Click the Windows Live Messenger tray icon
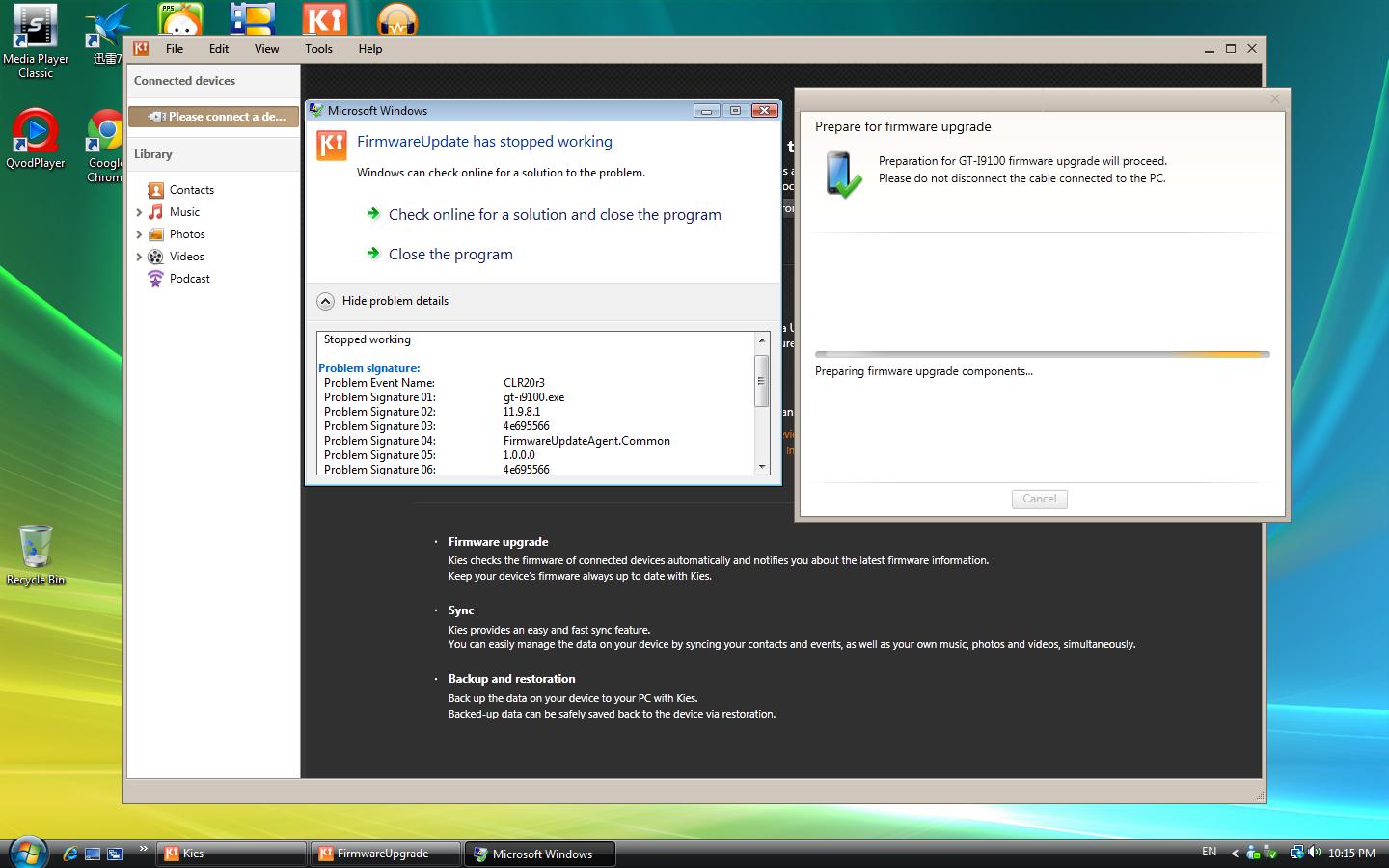Image resolution: width=1389 pixels, height=868 pixels. (x=1253, y=853)
